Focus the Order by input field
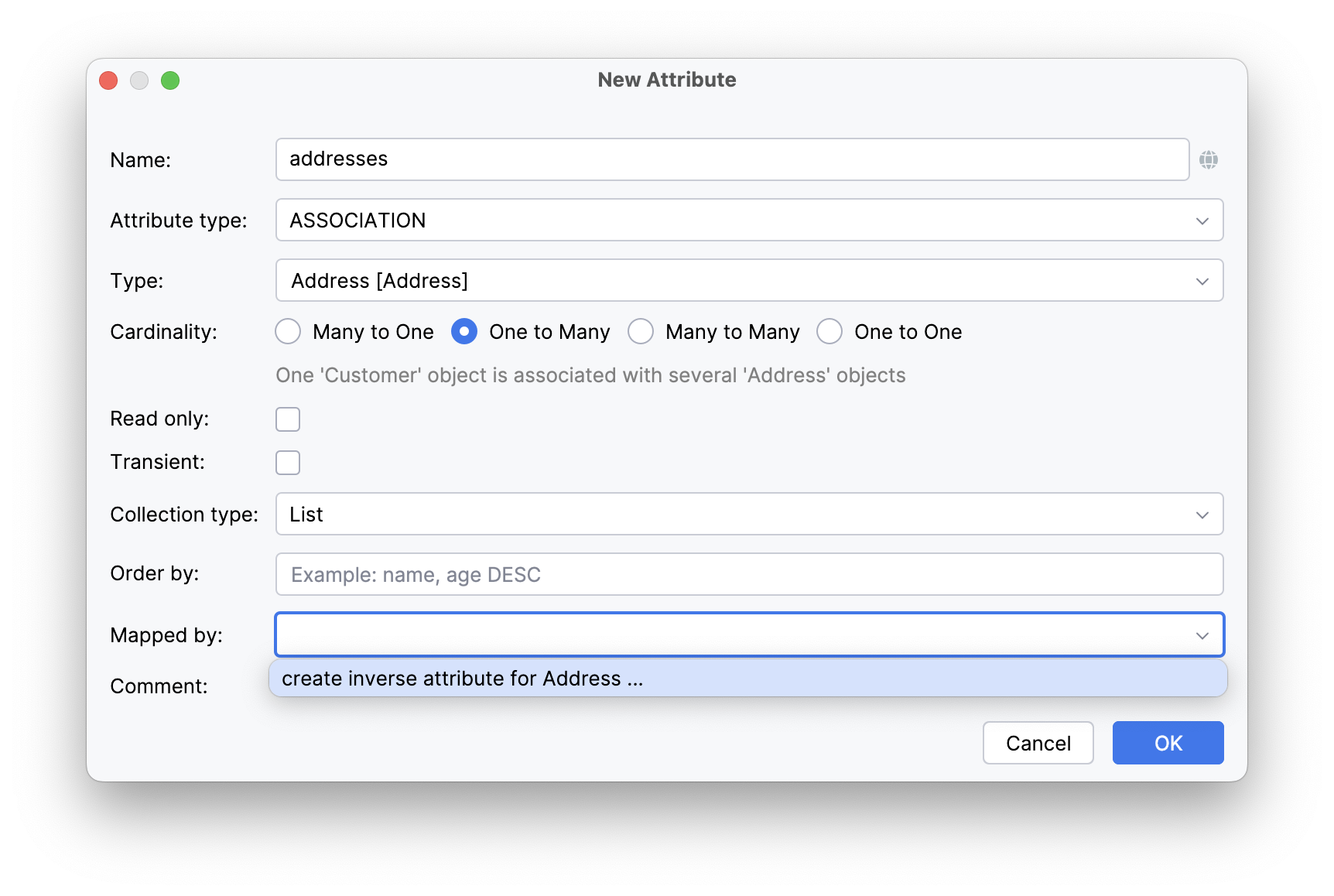This screenshot has width=1334, height=896. tap(748, 575)
